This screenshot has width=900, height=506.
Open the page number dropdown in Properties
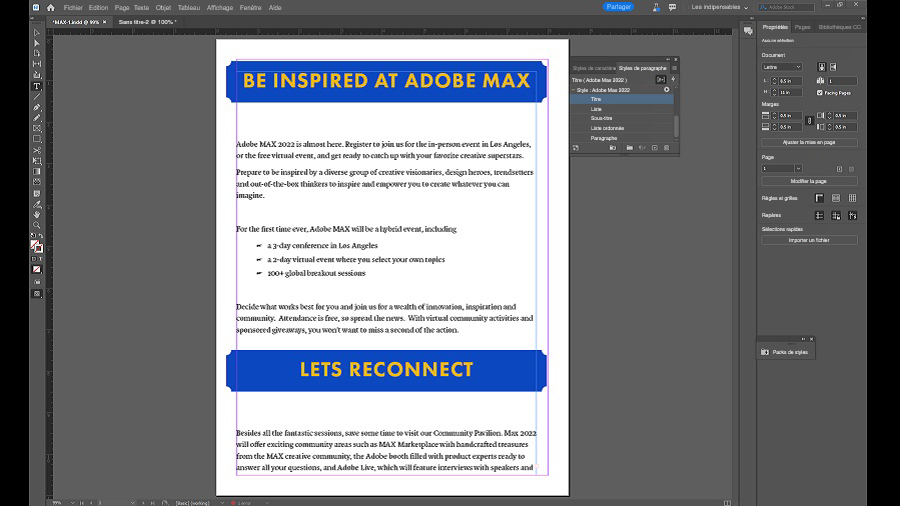798,169
